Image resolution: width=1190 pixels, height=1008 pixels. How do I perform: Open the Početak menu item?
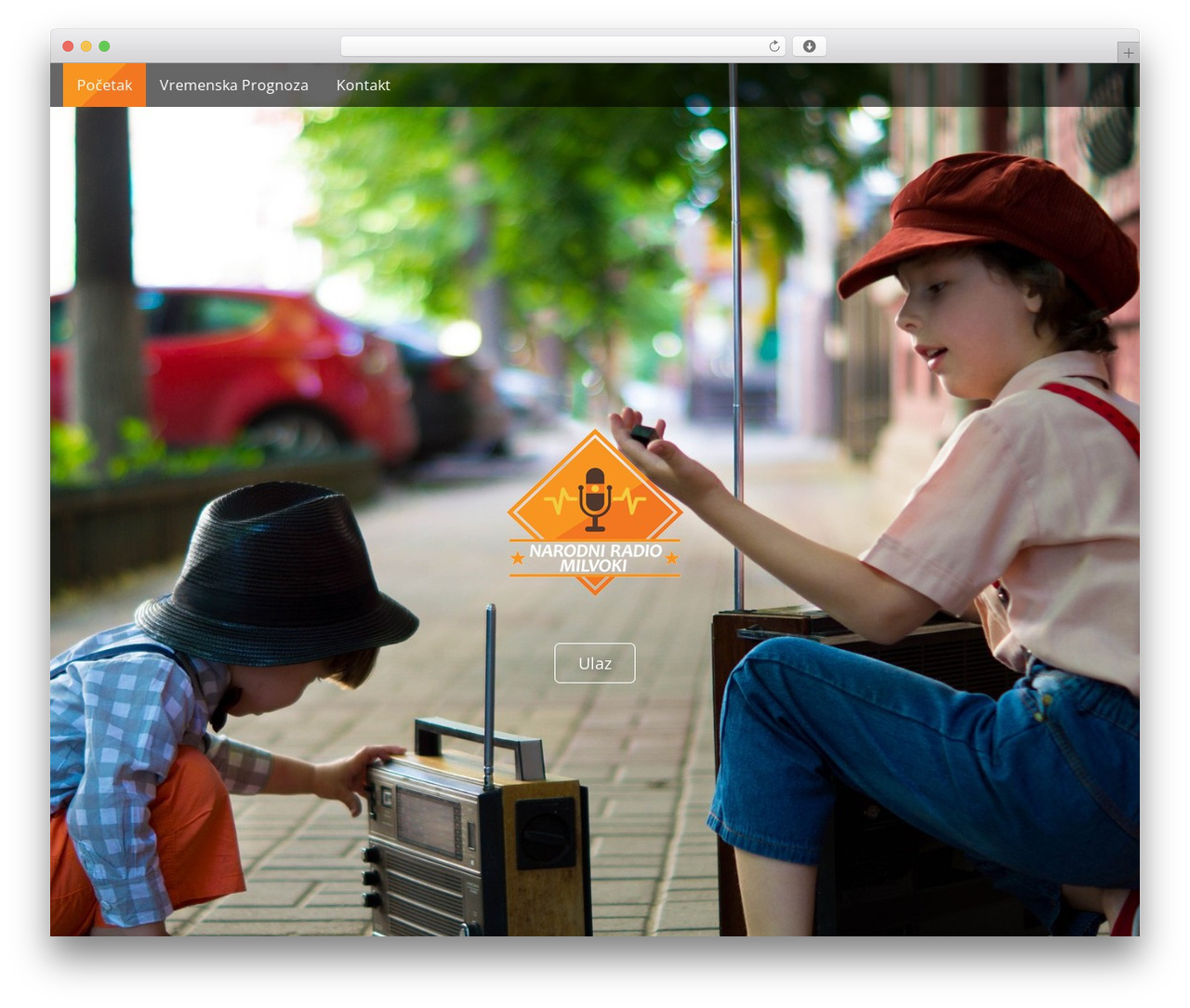[x=104, y=85]
